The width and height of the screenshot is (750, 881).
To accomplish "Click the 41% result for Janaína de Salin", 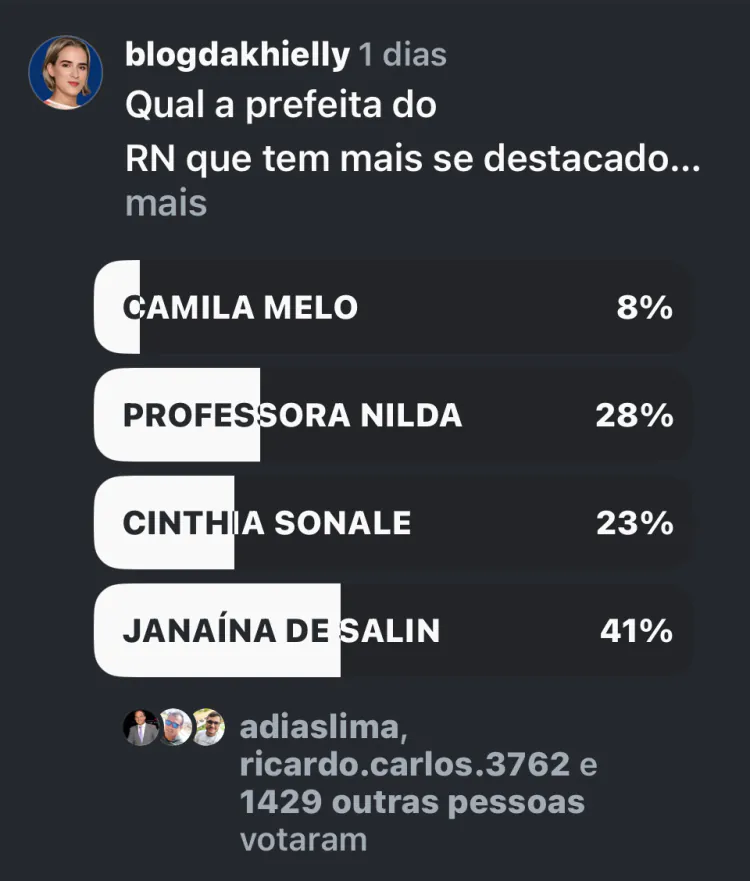I will tap(637, 630).
